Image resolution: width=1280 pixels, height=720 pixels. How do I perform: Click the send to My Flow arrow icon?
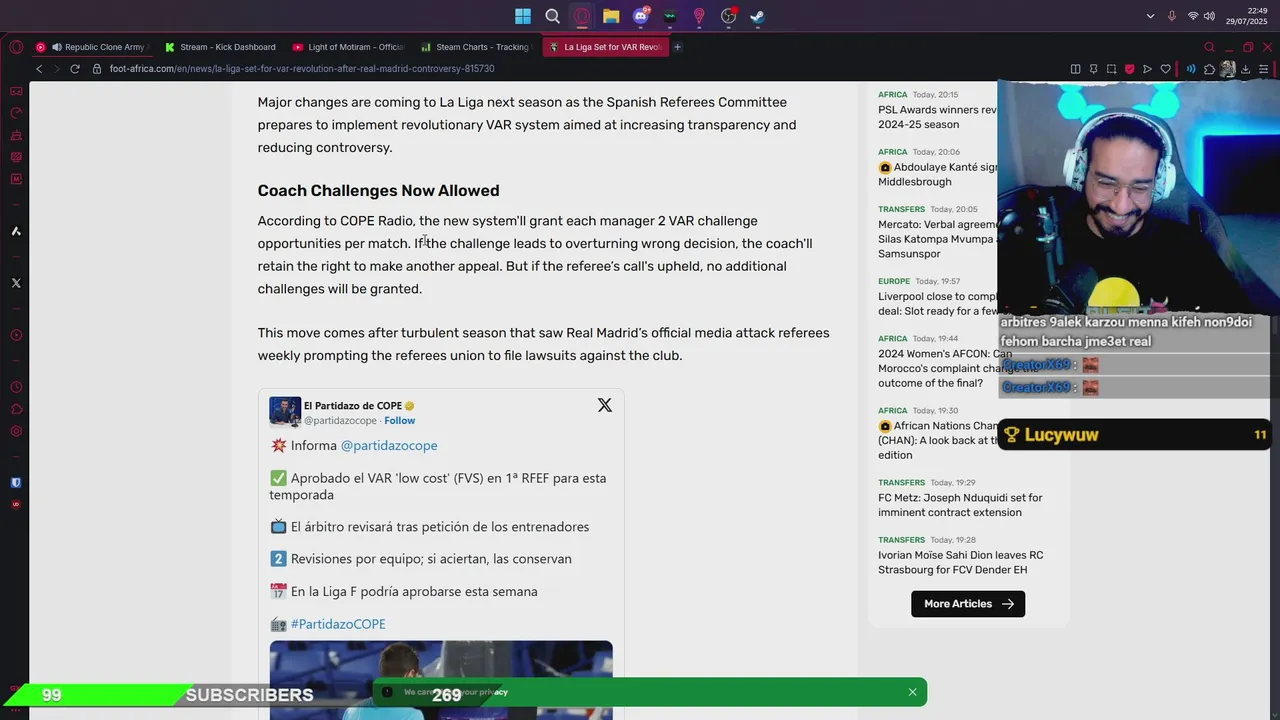1147,69
